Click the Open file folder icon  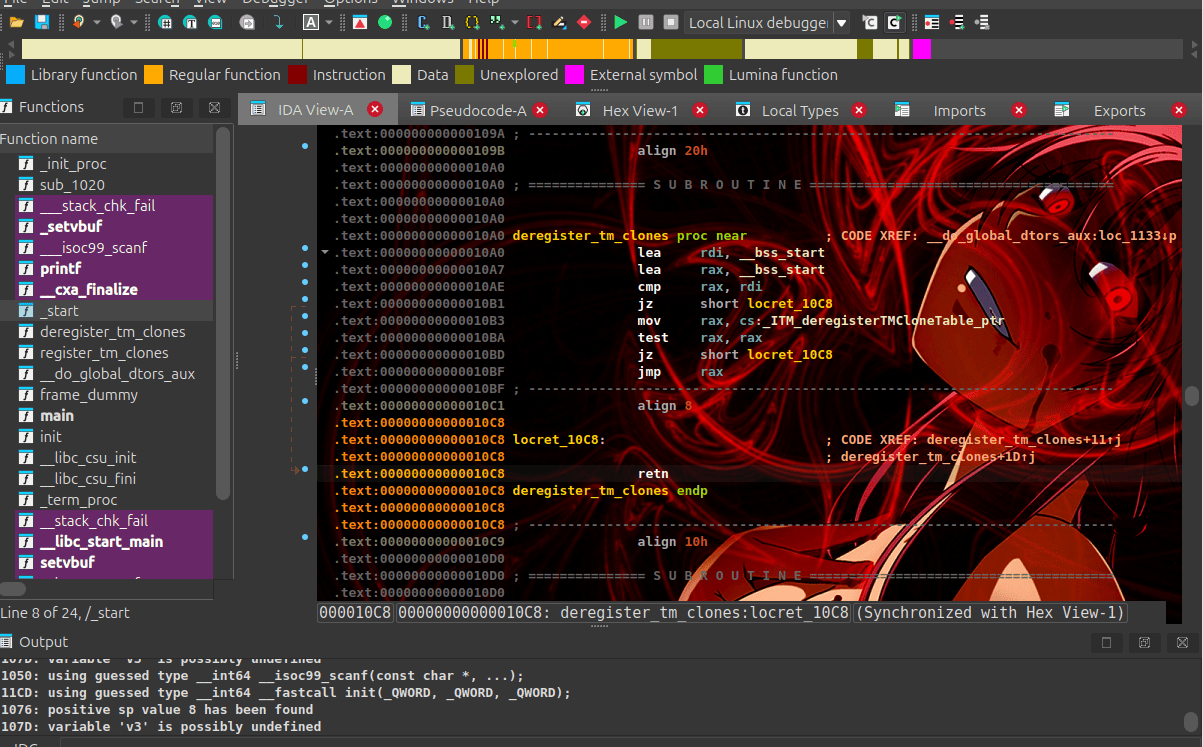tap(17, 22)
